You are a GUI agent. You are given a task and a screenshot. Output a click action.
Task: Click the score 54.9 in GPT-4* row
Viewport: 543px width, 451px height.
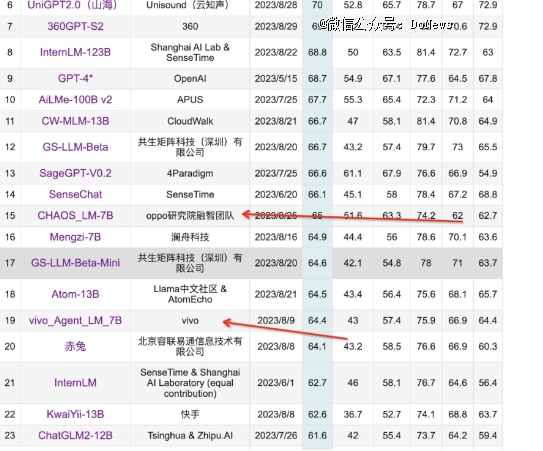click(353, 79)
